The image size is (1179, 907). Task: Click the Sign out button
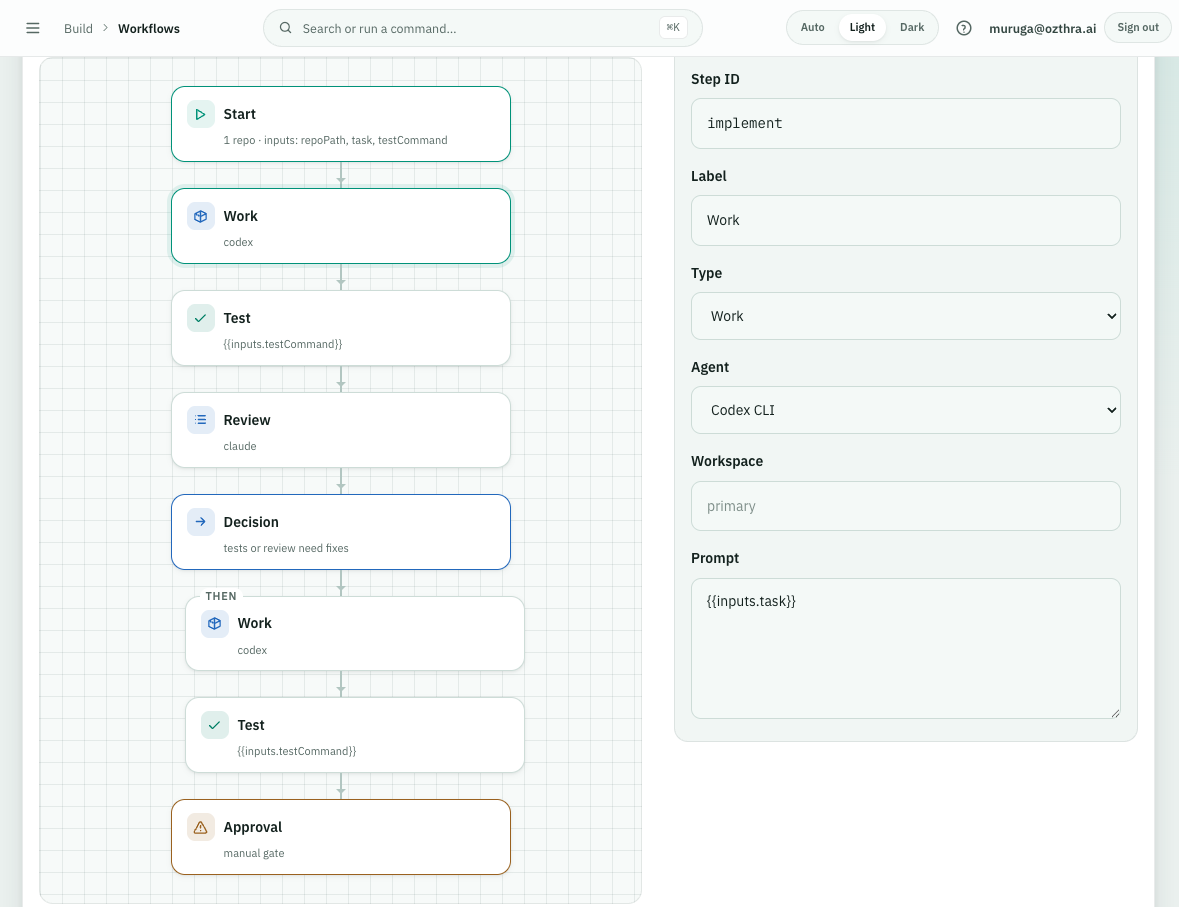[1138, 28]
